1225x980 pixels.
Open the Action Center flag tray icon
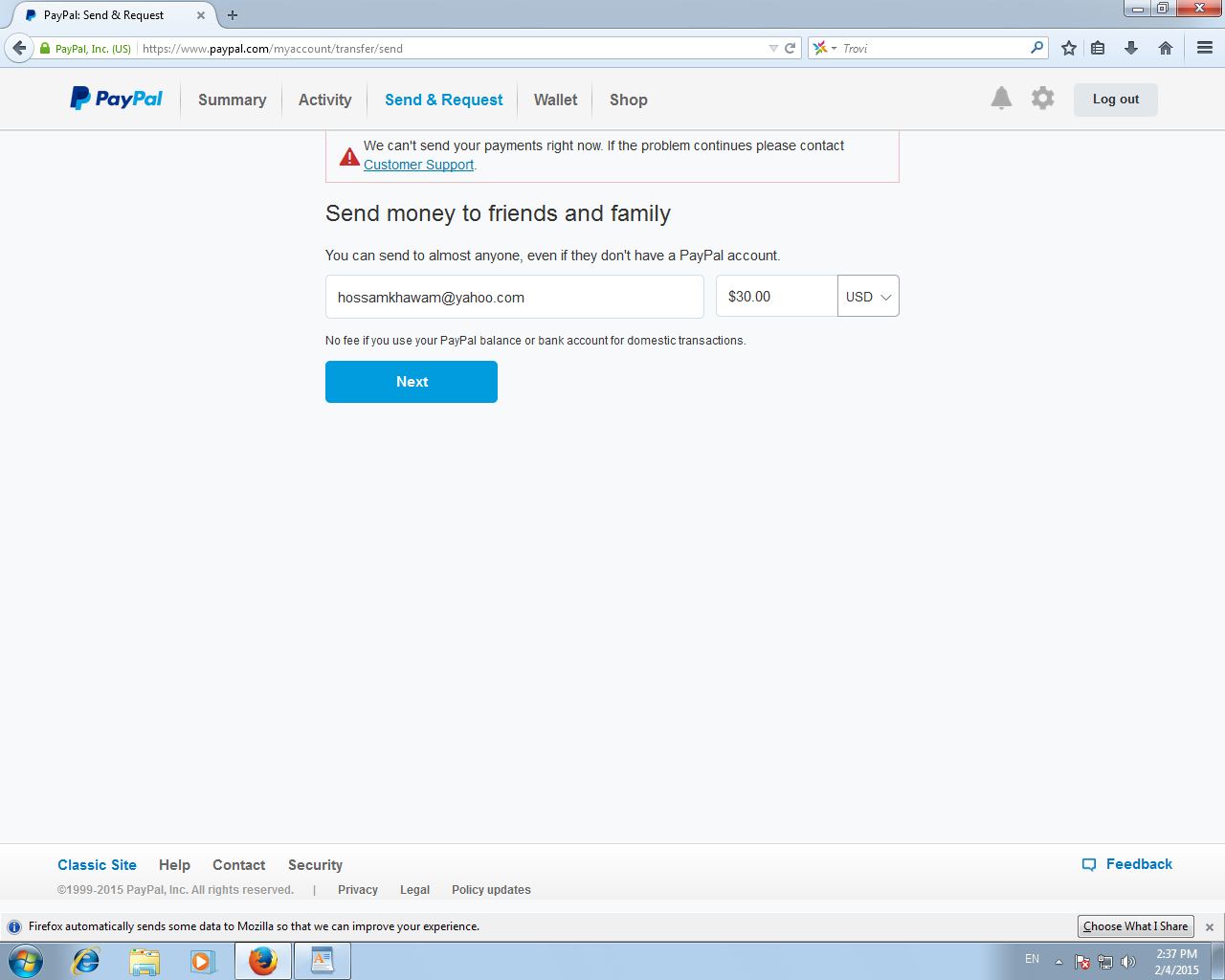tap(1082, 962)
